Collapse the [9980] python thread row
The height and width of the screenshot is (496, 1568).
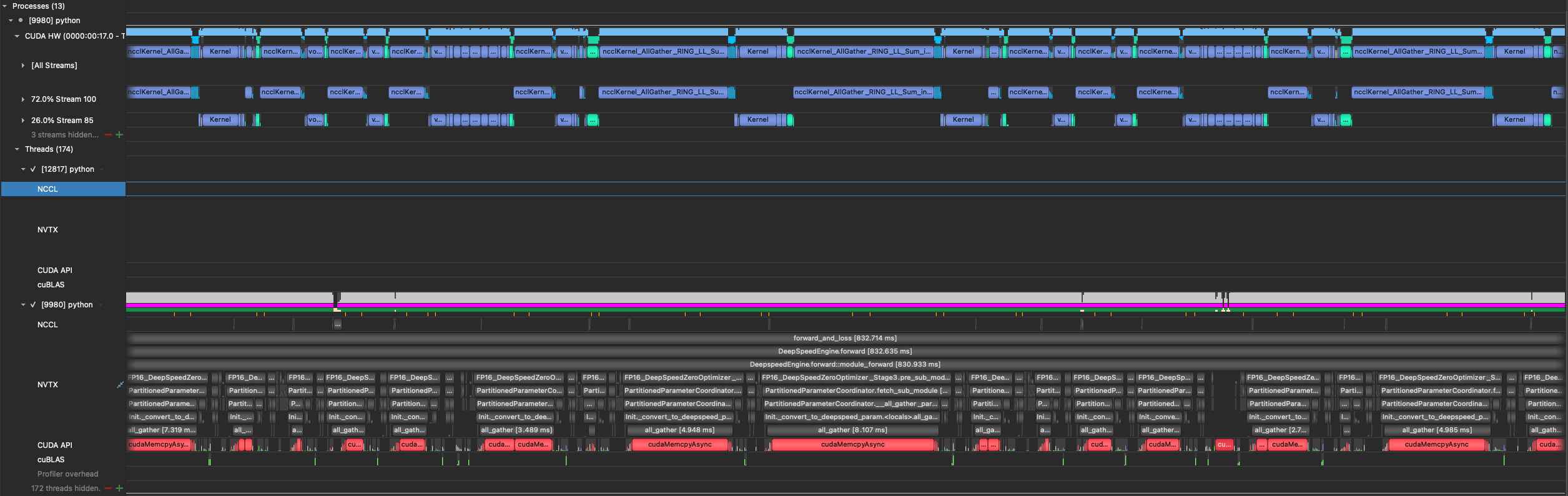click(x=23, y=305)
